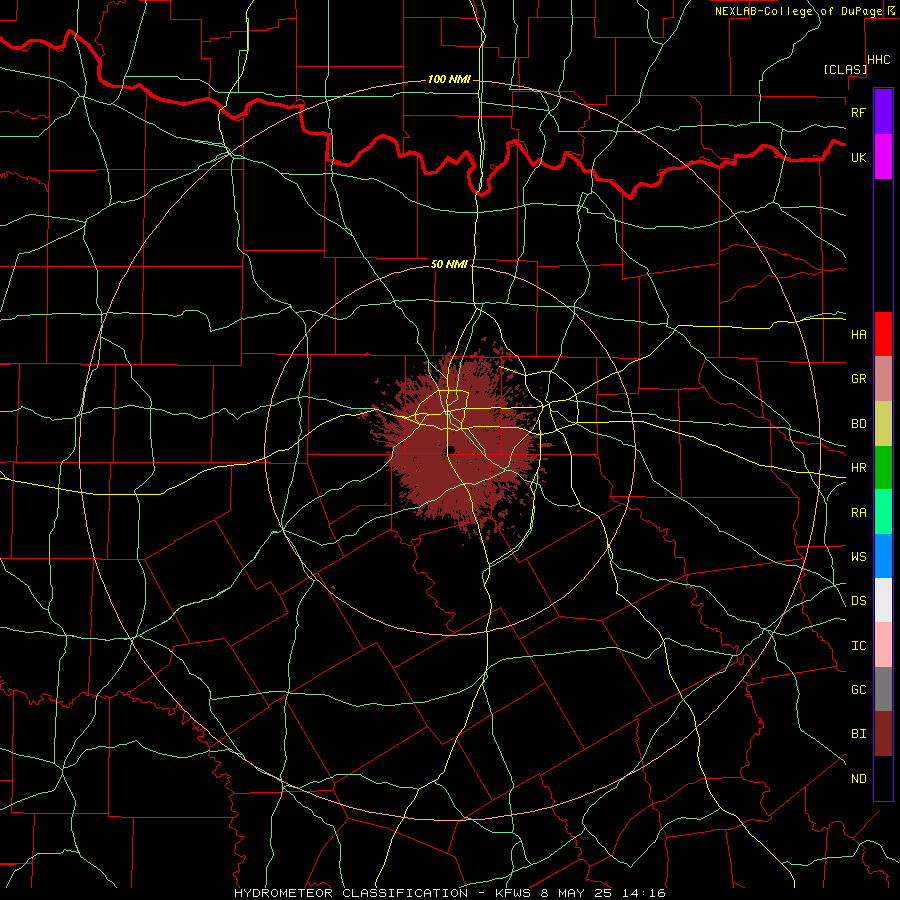Pick the mint green RA swatch
This screenshot has height=900, width=900.
click(x=883, y=512)
